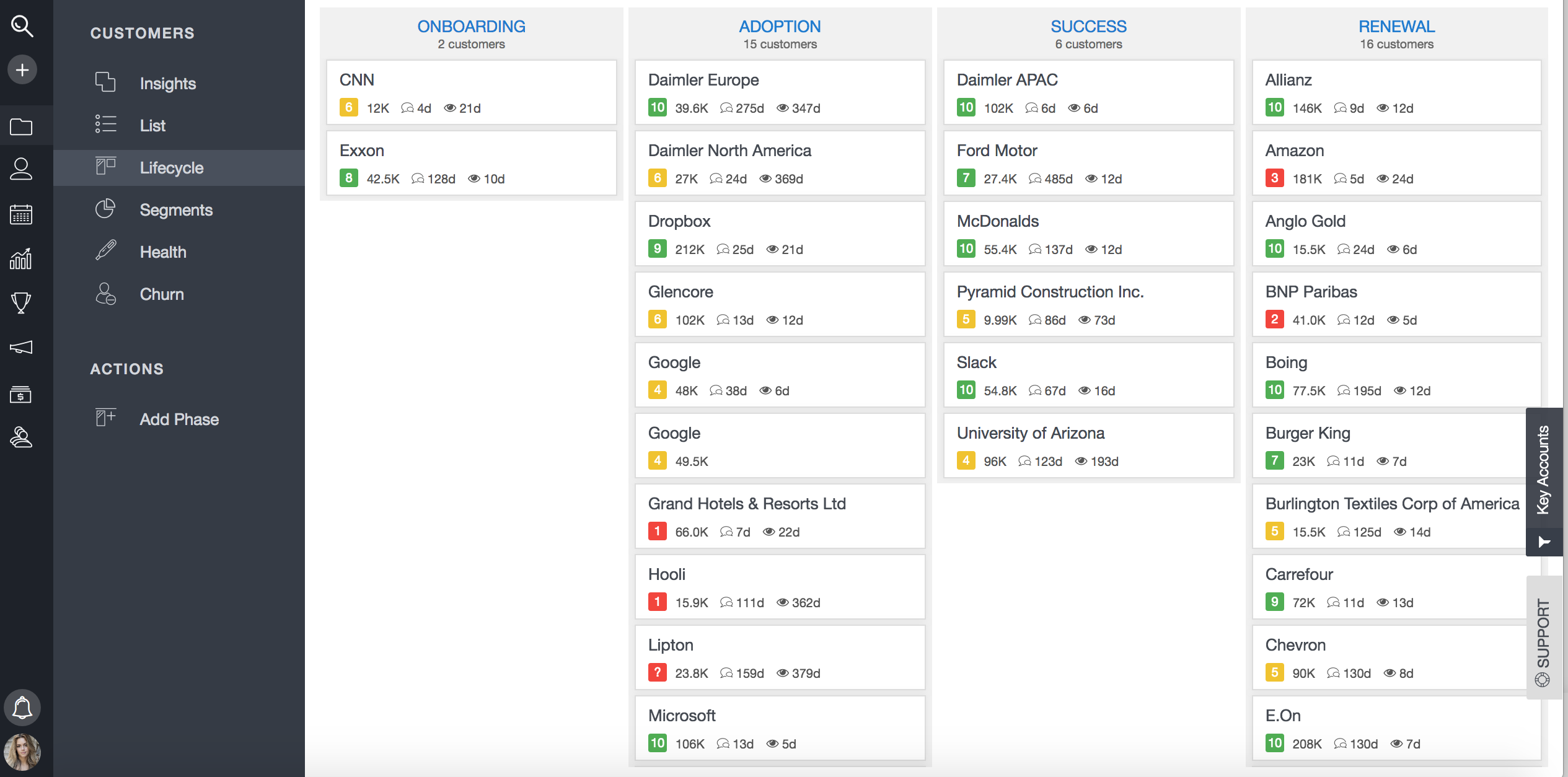Open the notifications bell
This screenshot has width=1568, height=777.
(22, 707)
